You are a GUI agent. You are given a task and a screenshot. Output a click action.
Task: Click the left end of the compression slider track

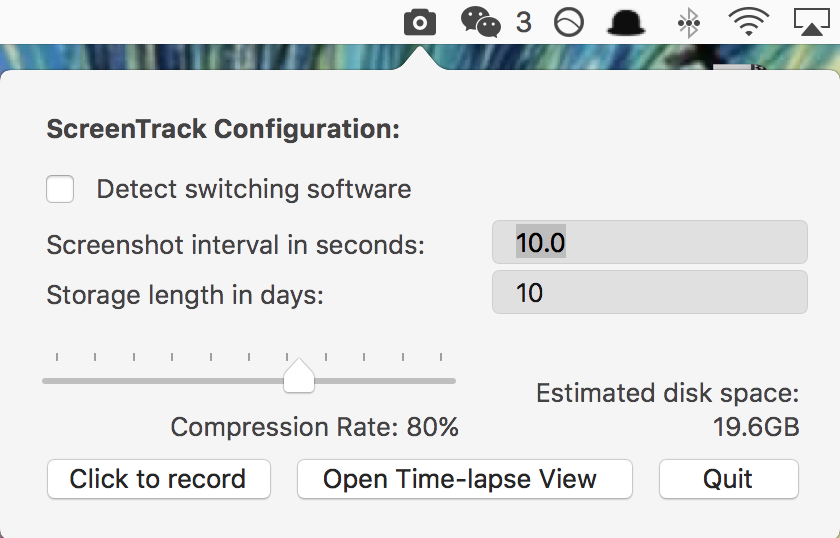[47, 381]
